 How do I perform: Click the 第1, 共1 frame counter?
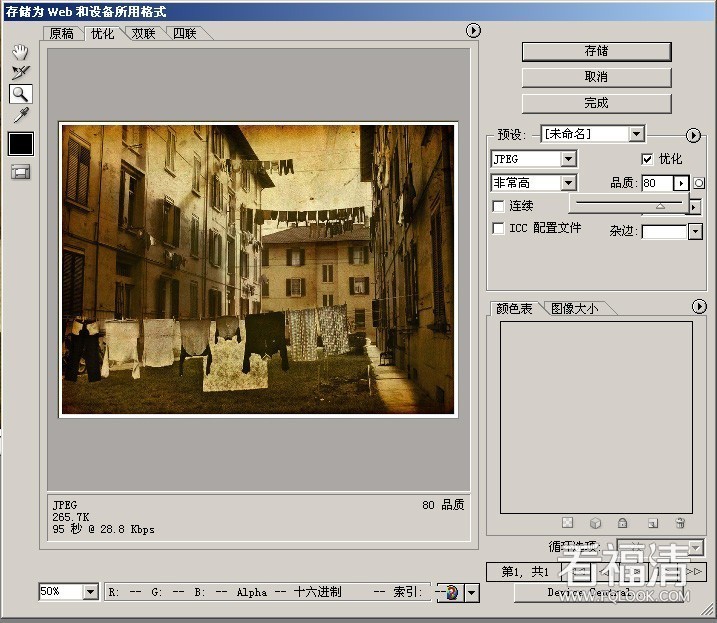click(525, 572)
